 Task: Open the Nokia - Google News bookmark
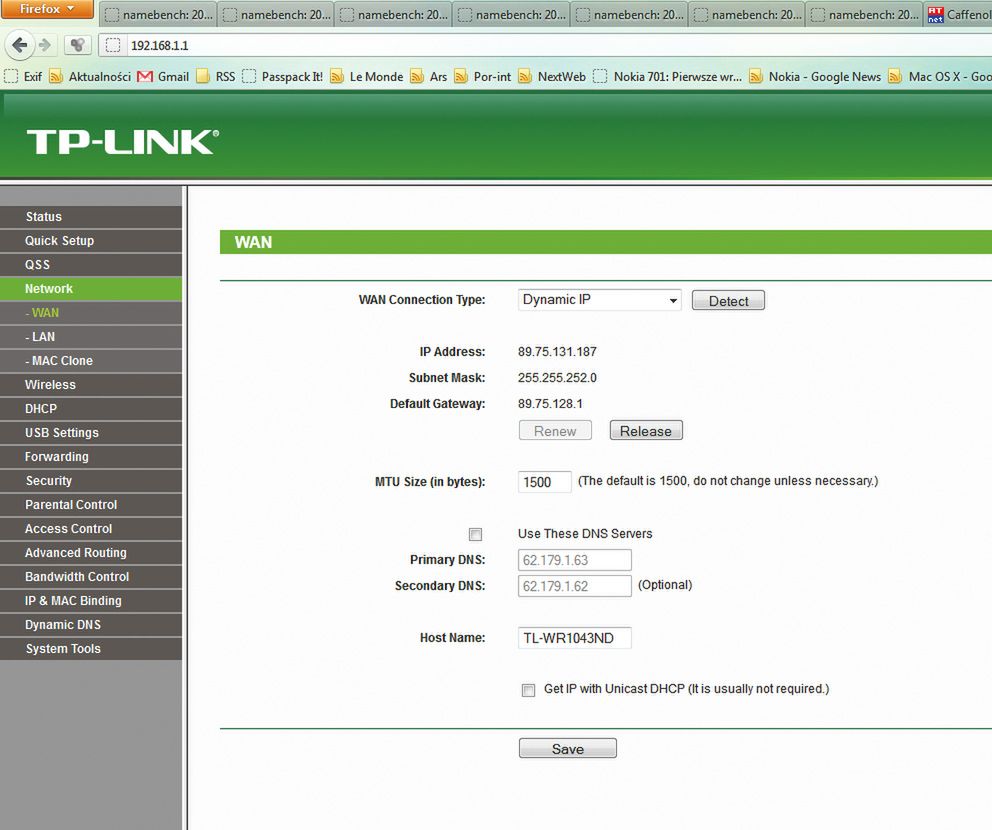[x=815, y=77]
